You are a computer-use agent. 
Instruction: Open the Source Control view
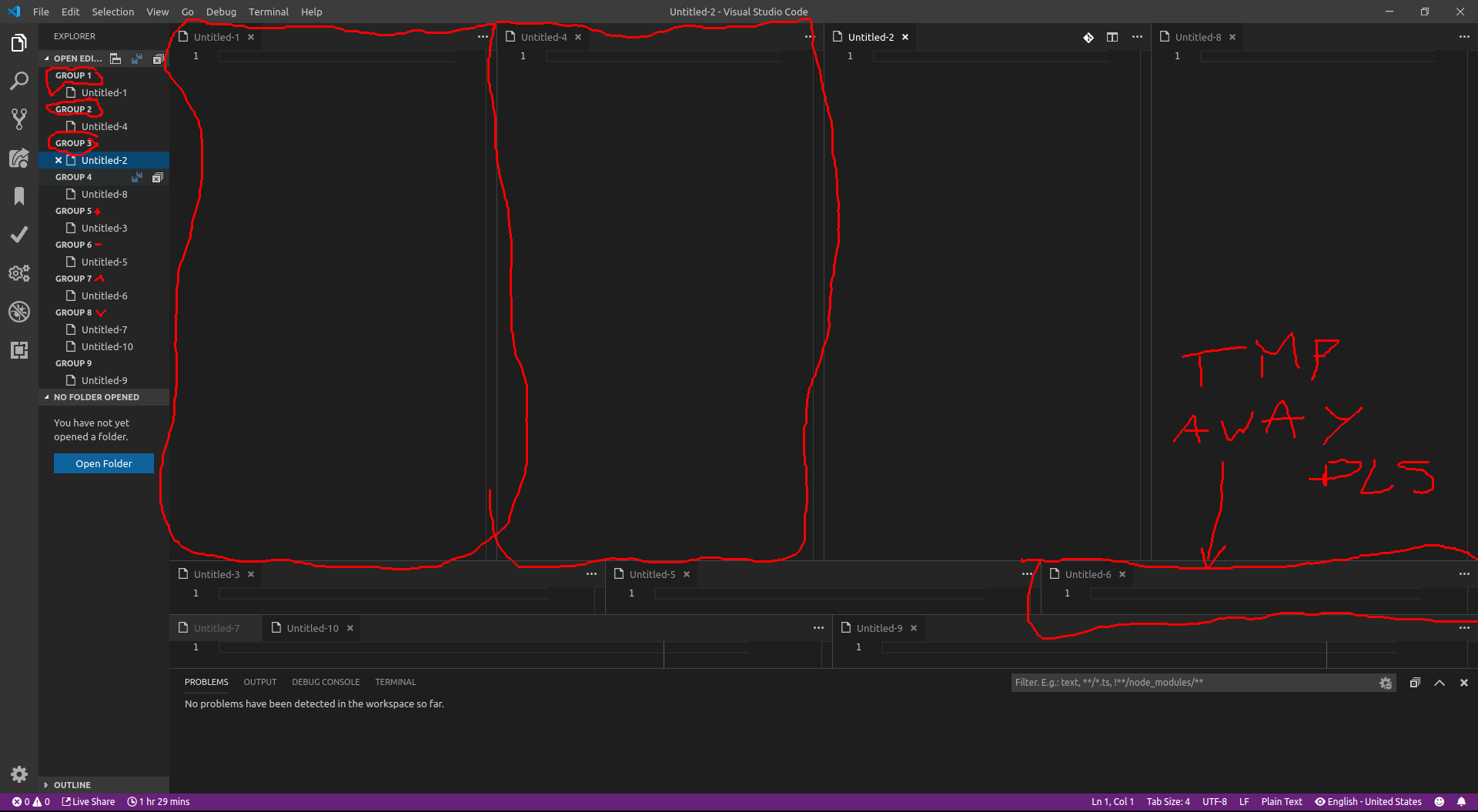[19, 119]
